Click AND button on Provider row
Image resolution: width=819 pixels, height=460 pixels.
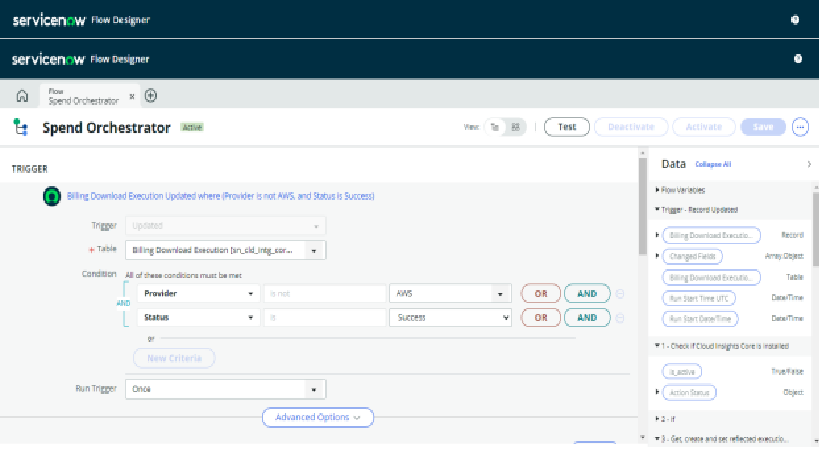[587, 293]
